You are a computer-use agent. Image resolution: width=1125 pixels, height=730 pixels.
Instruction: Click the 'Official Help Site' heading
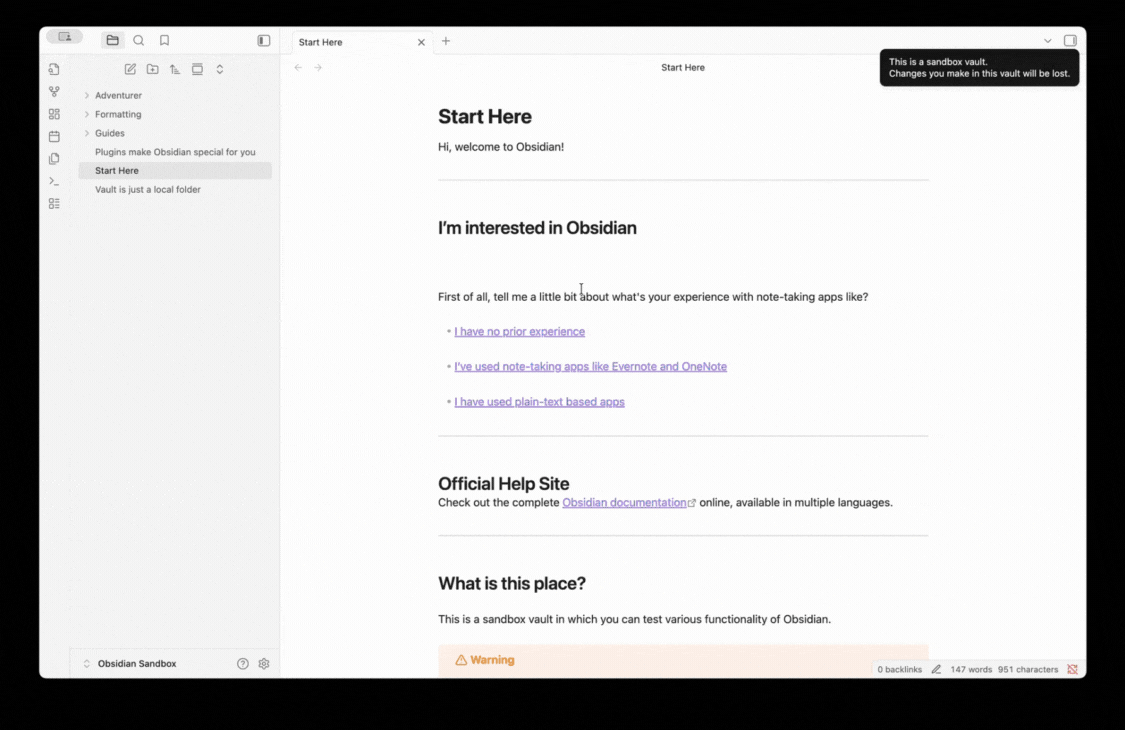(x=504, y=484)
